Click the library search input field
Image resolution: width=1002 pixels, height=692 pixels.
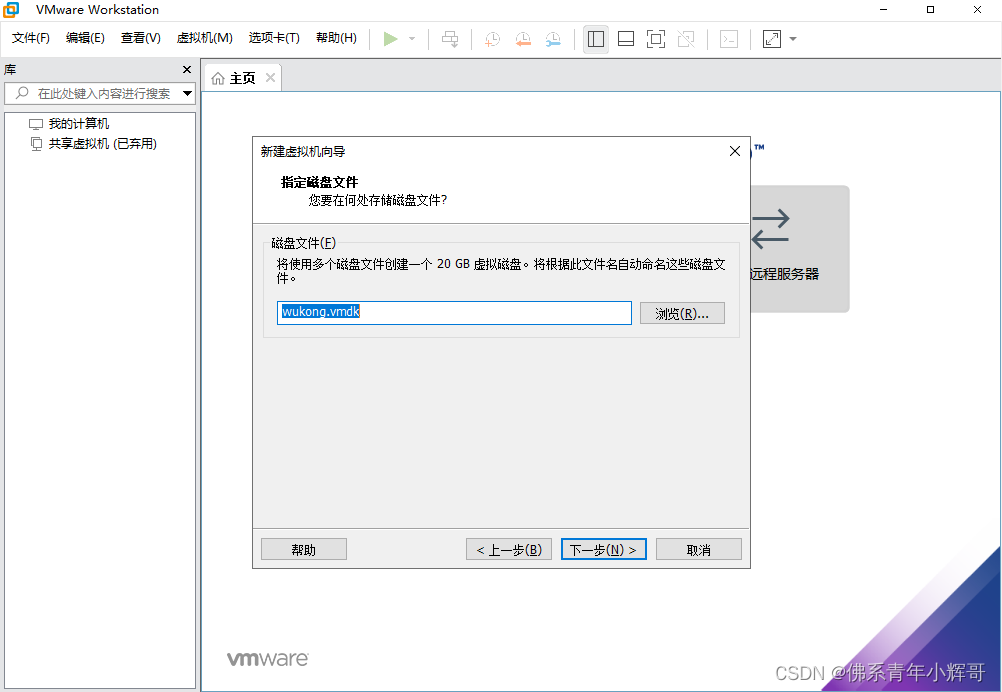pos(102,93)
